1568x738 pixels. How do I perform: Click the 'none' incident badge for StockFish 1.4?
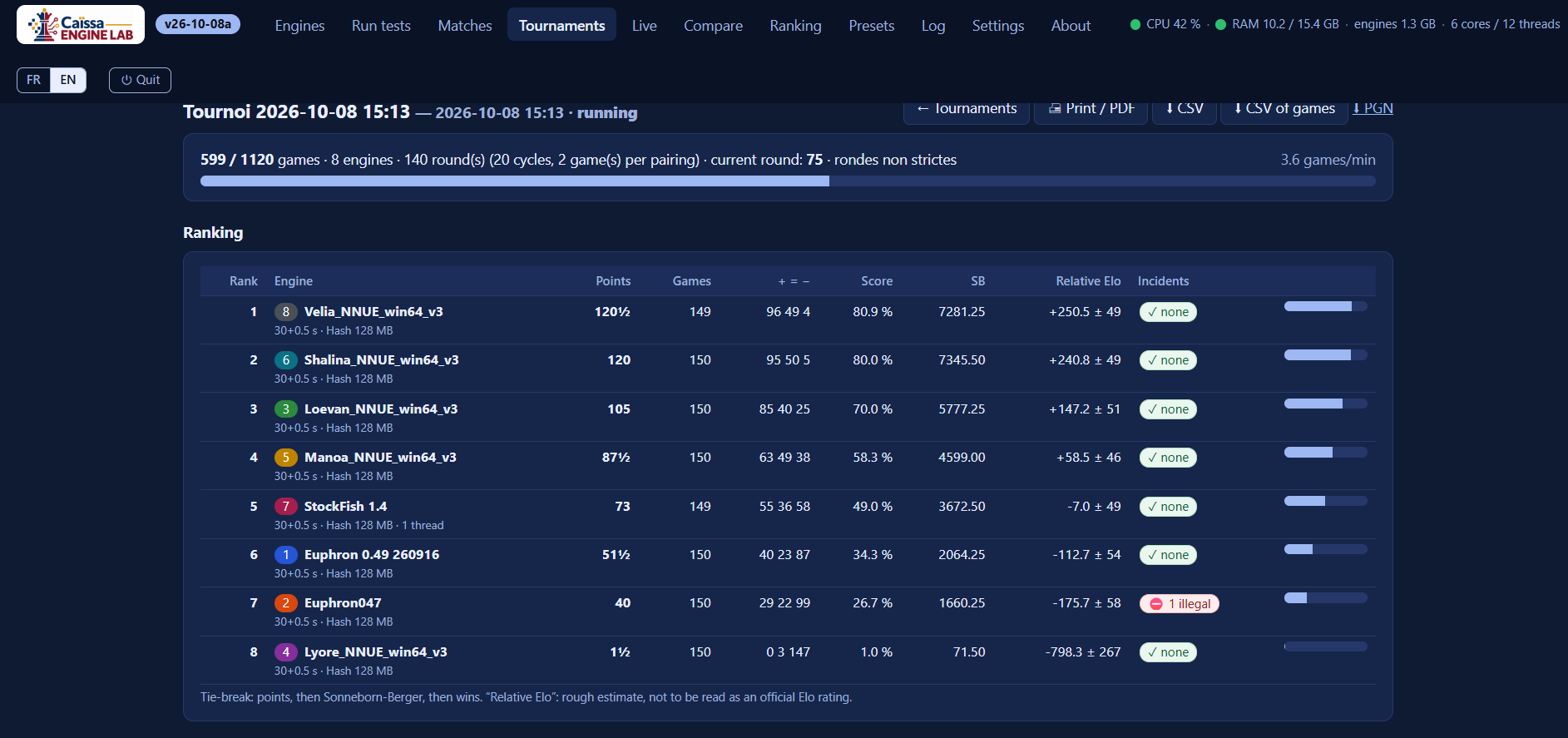(1168, 507)
